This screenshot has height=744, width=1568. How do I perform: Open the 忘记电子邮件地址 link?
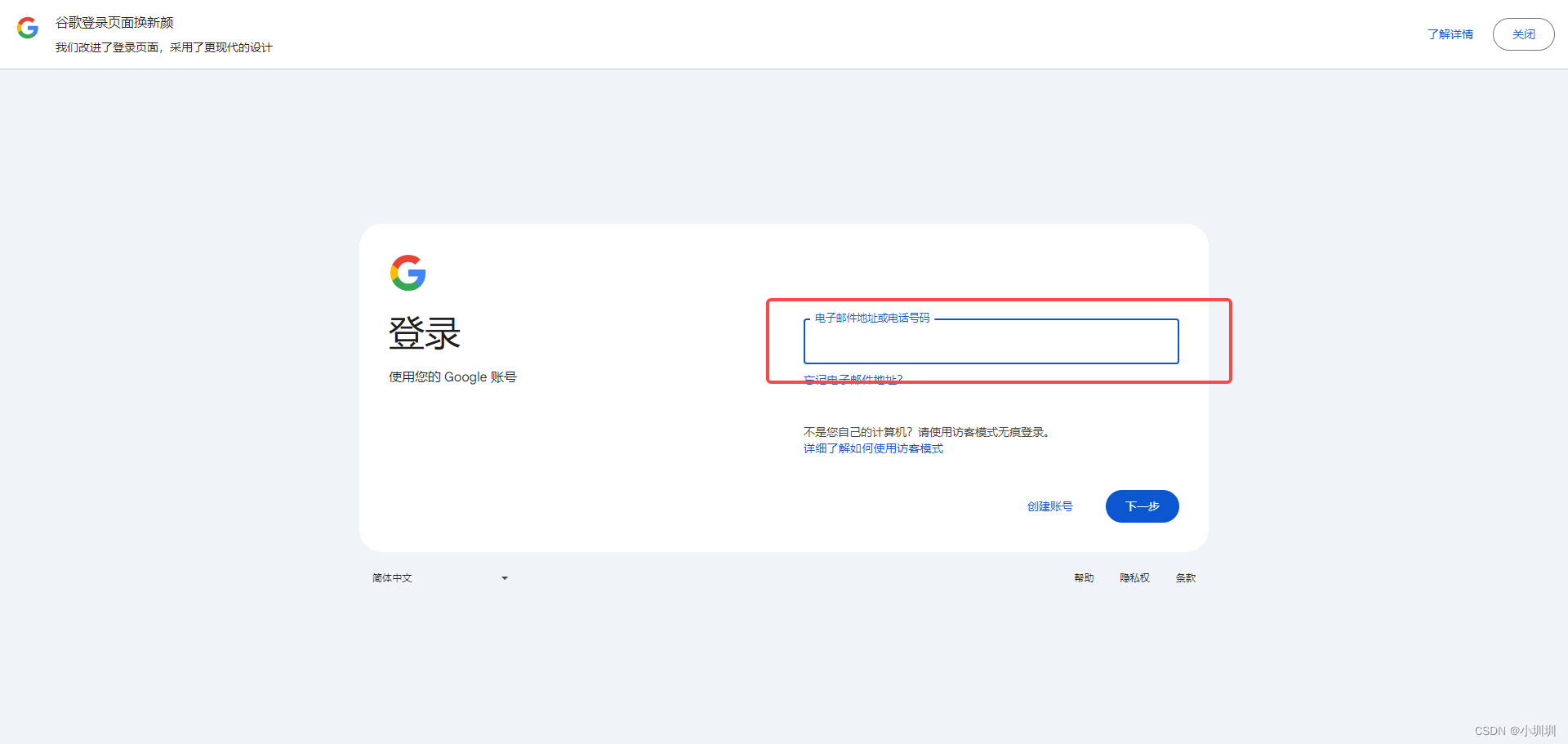pos(853,380)
